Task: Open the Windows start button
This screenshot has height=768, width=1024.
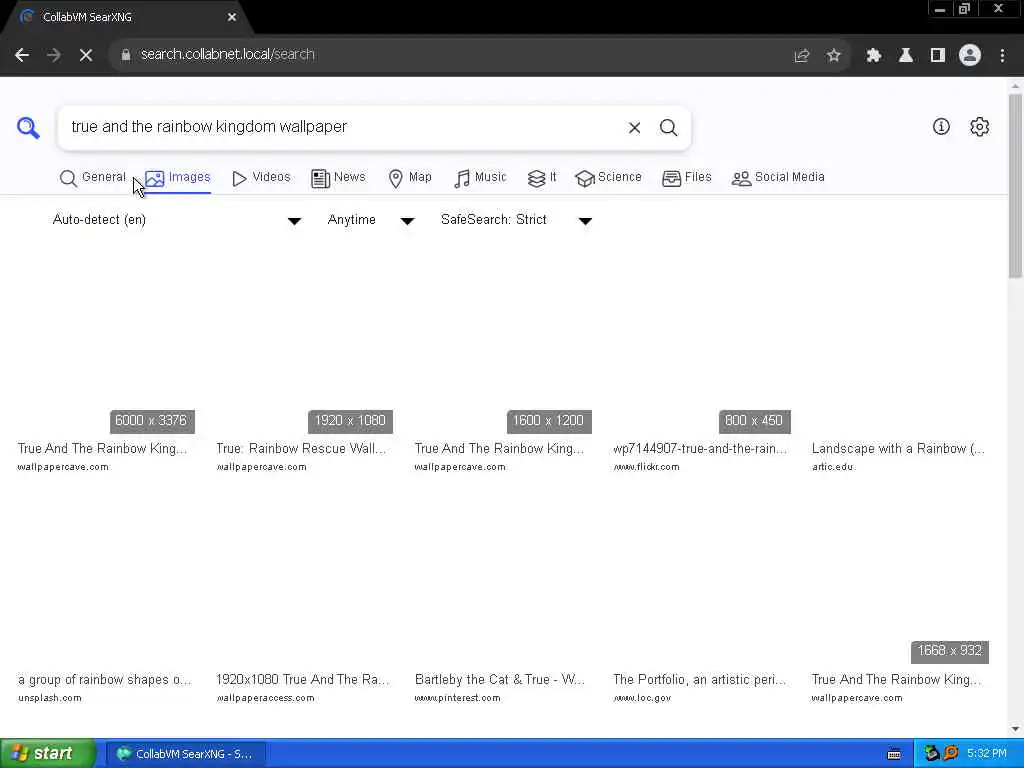Action: tap(47, 754)
